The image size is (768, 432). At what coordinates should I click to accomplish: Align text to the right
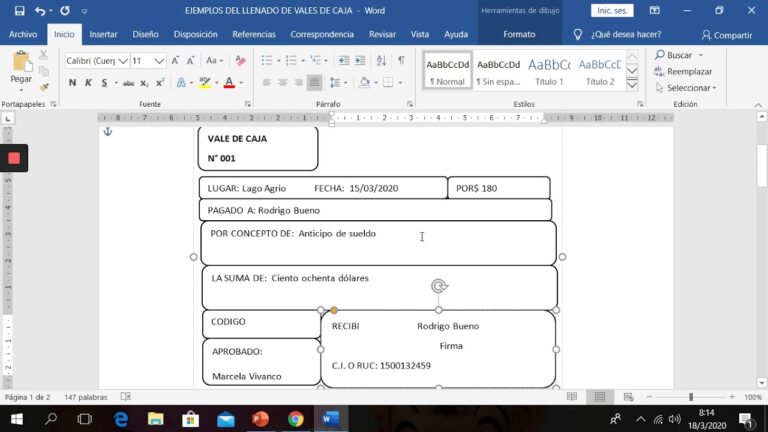coord(298,83)
